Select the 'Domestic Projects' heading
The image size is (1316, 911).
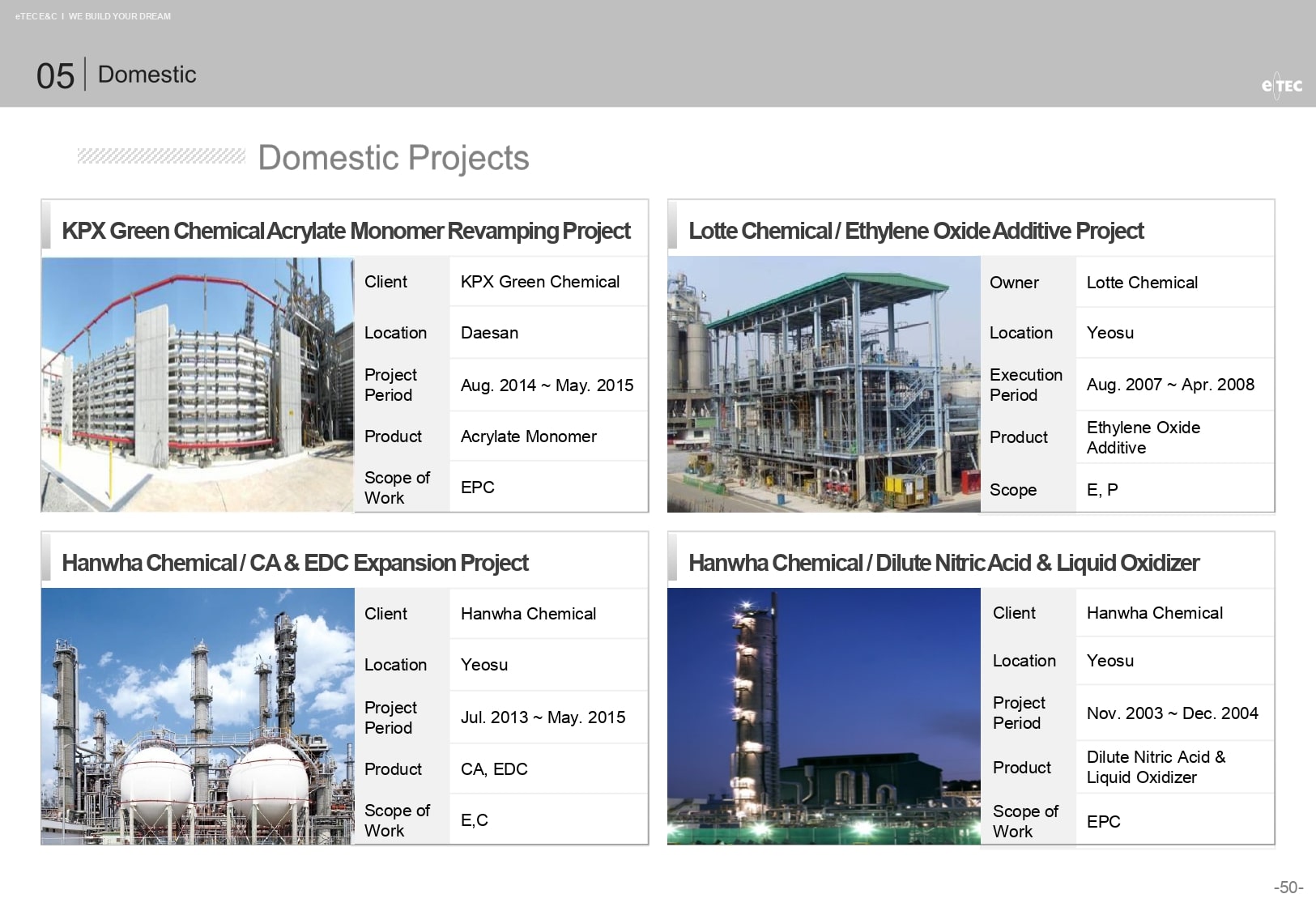pos(394,158)
